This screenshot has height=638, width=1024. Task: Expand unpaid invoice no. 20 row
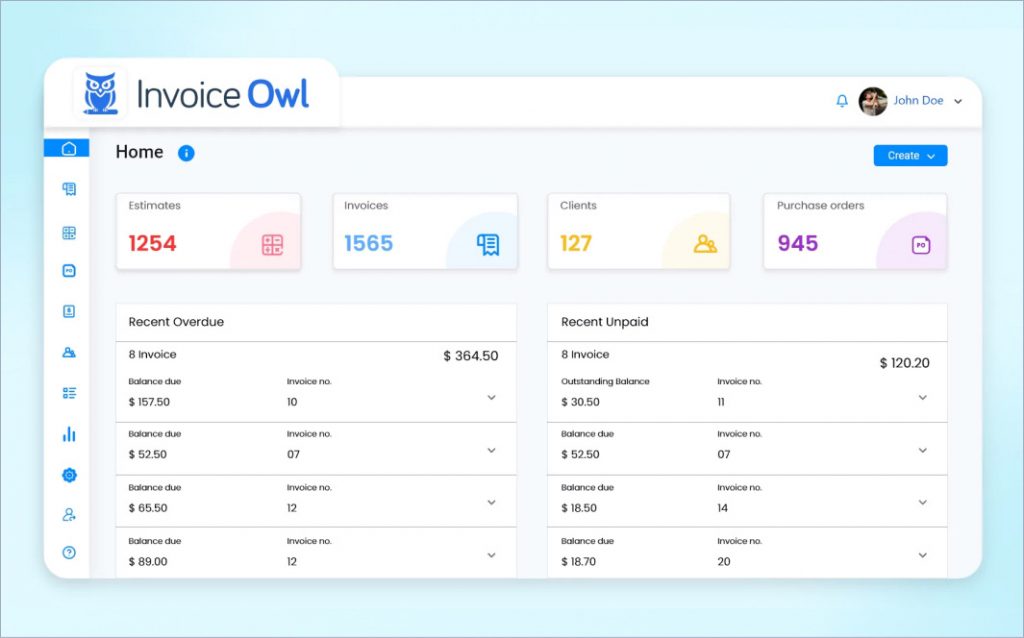(x=922, y=555)
